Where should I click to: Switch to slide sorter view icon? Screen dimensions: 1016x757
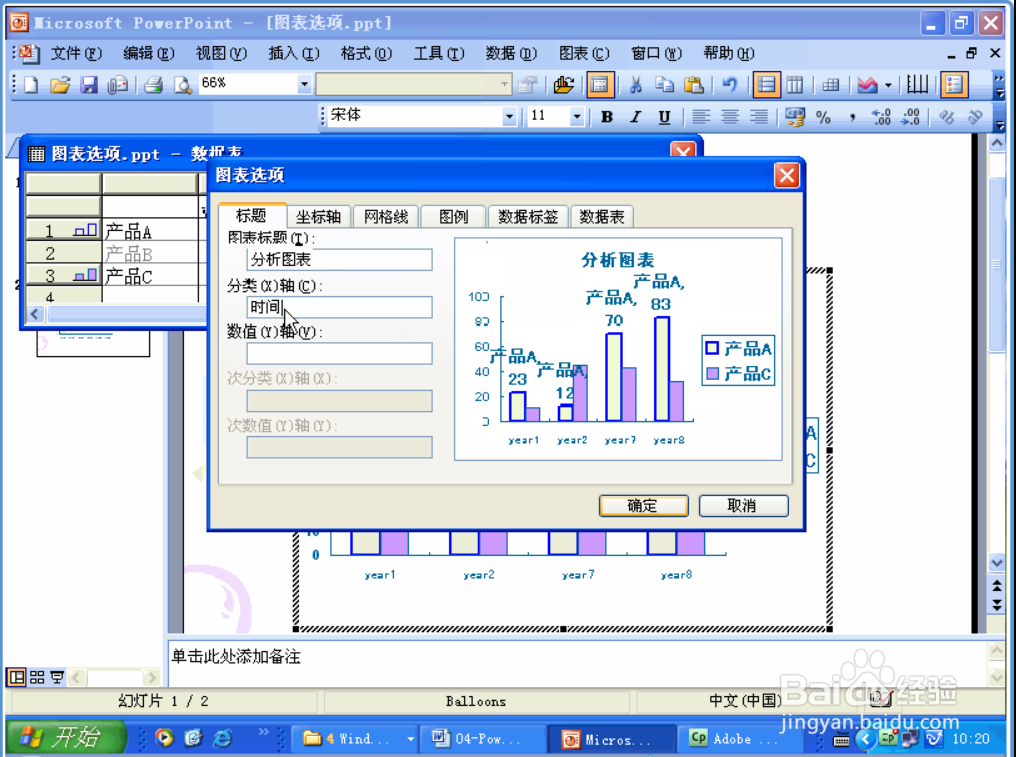coord(37,677)
